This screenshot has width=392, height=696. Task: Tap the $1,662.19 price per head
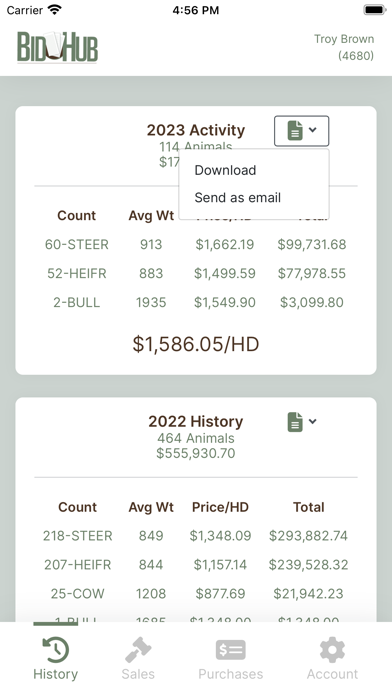tap(225, 245)
